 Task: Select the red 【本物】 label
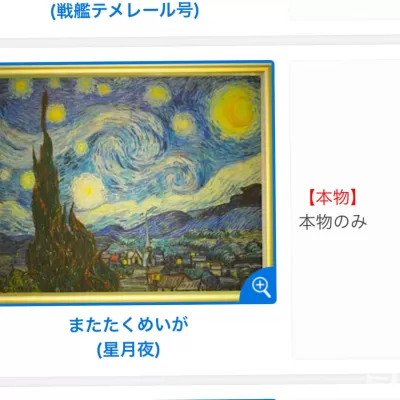(x=333, y=197)
